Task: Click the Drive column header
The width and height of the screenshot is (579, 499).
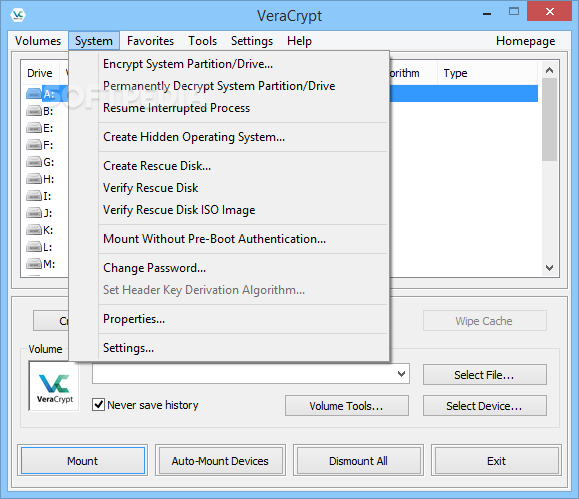Action: click(x=40, y=73)
